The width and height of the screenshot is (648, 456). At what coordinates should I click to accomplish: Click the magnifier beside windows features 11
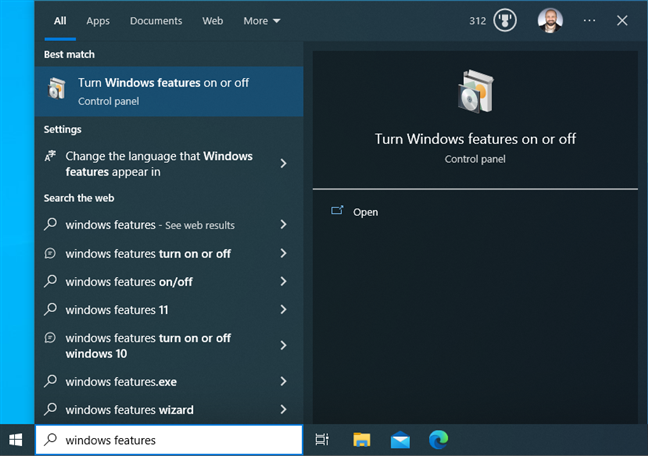pos(50,309)
